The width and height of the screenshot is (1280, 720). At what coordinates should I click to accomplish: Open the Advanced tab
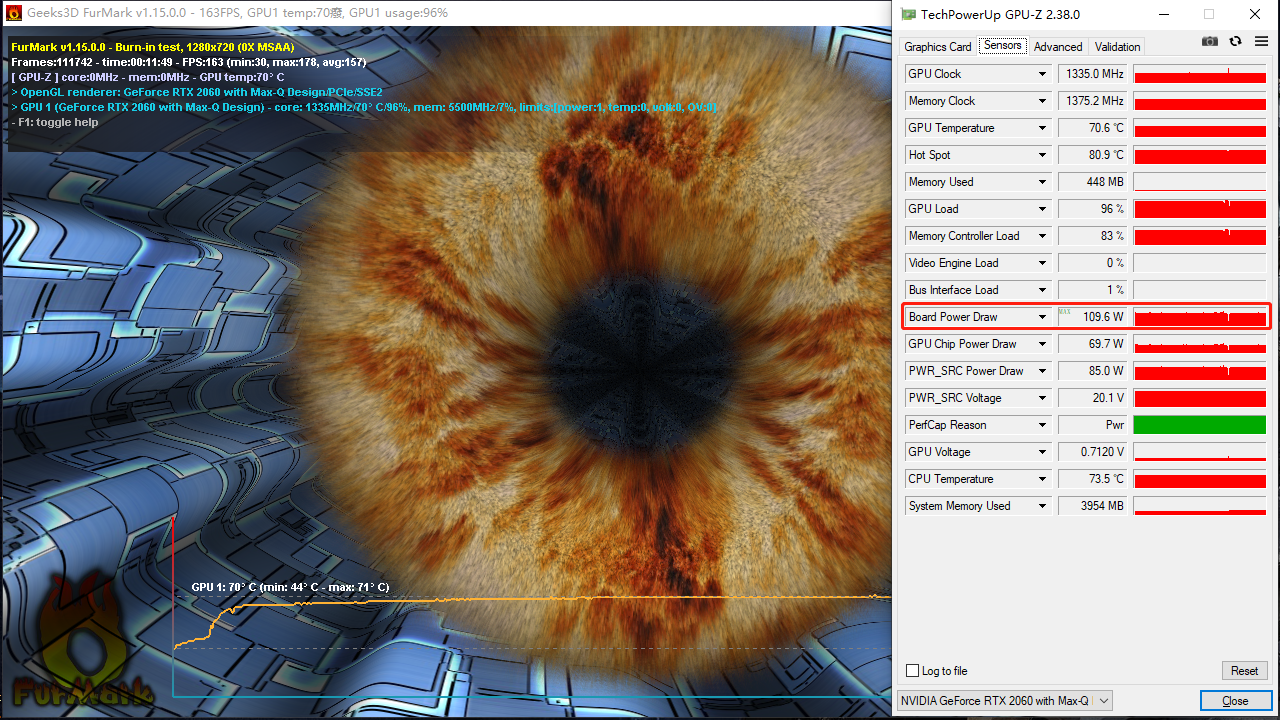(x=1058, y=47)
